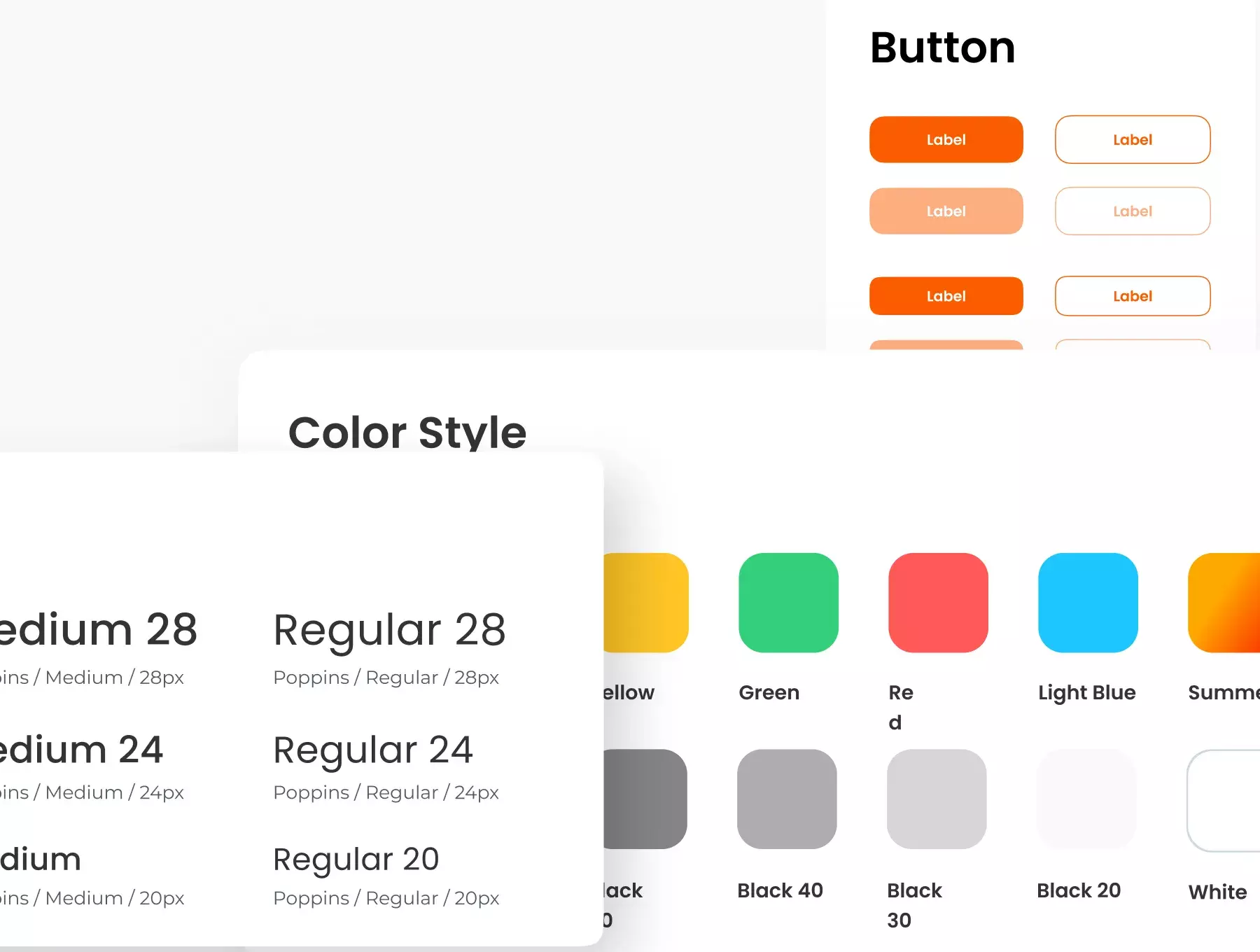Click the Regular 28 text style
Image resolution: width=1260 pixels, height=952 pixels.
(389, 630)
